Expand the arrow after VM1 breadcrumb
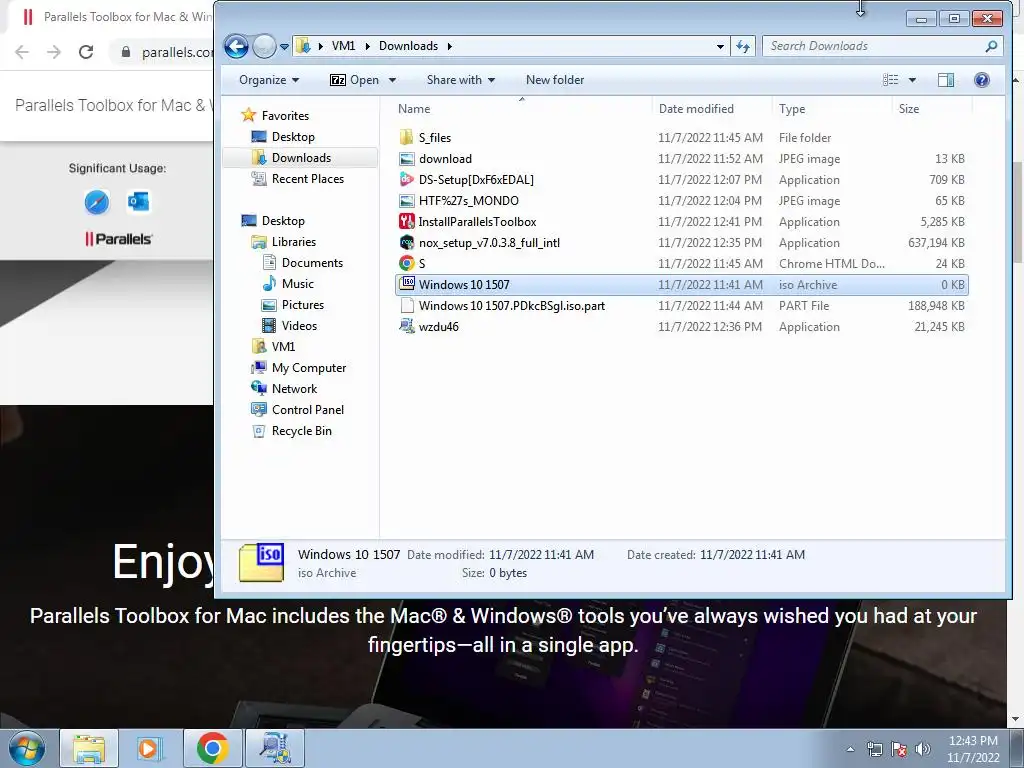 (x=367, y=46)
